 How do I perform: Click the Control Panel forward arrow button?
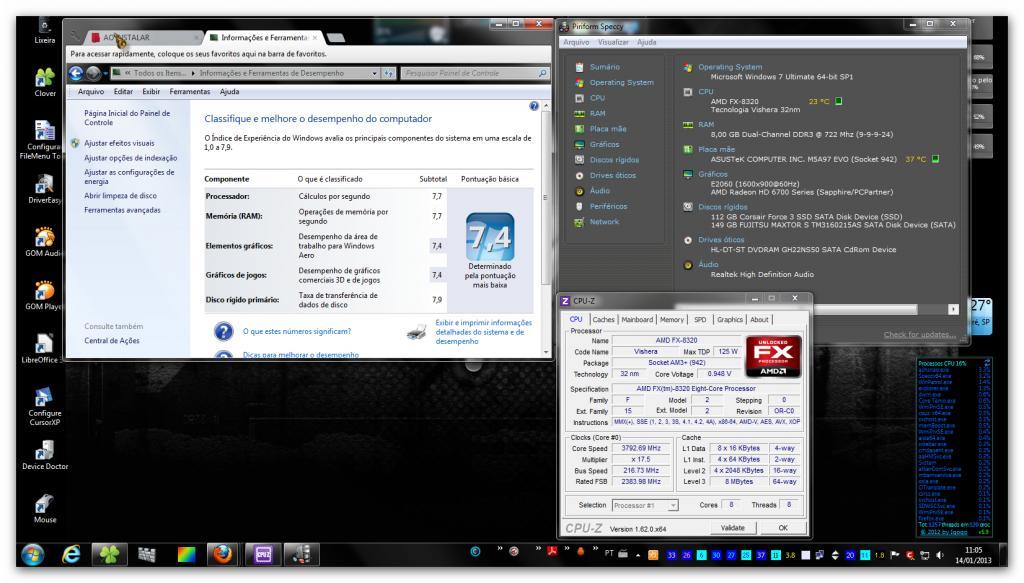[x=93, y=73]
